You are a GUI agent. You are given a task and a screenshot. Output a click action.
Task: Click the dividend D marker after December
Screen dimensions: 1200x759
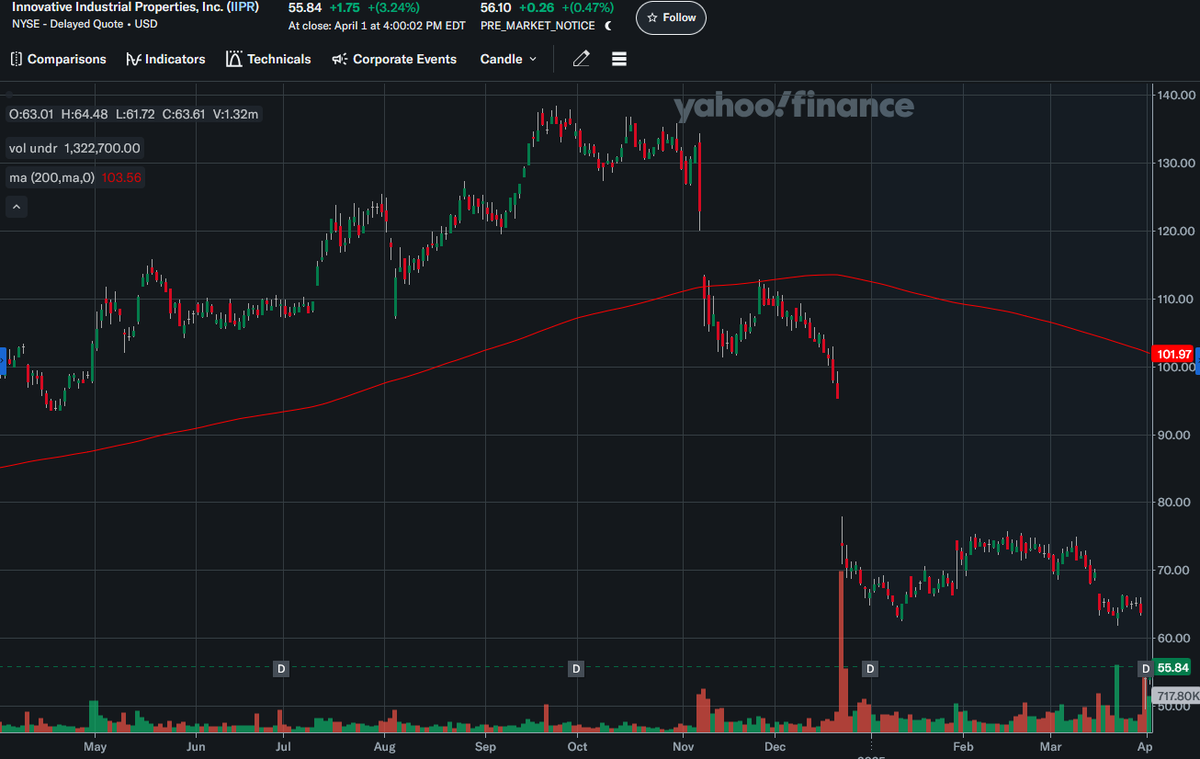click(870, 668)
